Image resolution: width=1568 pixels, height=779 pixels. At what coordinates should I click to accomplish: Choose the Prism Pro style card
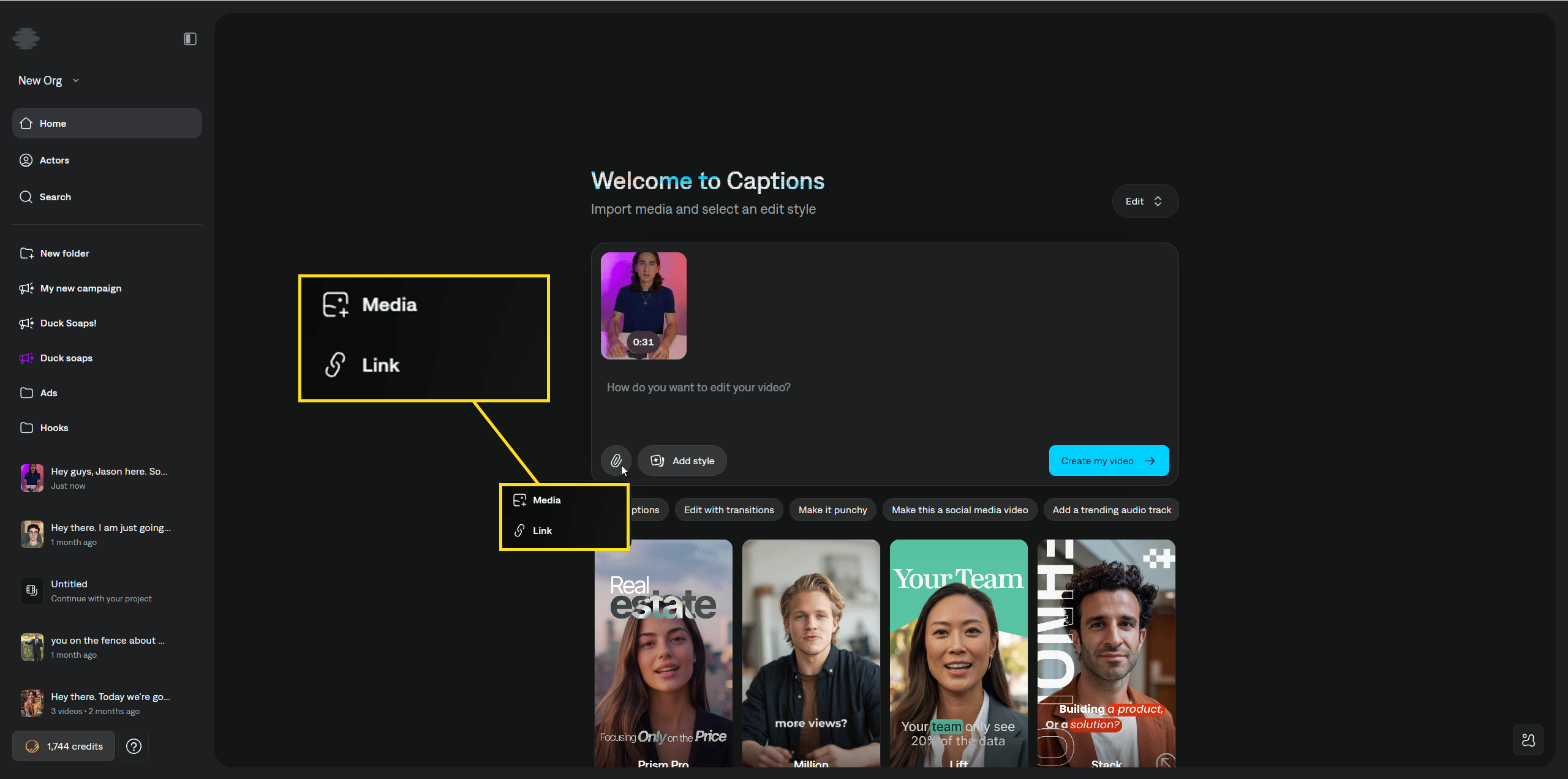pyautogui.click(x=663, y=653)
